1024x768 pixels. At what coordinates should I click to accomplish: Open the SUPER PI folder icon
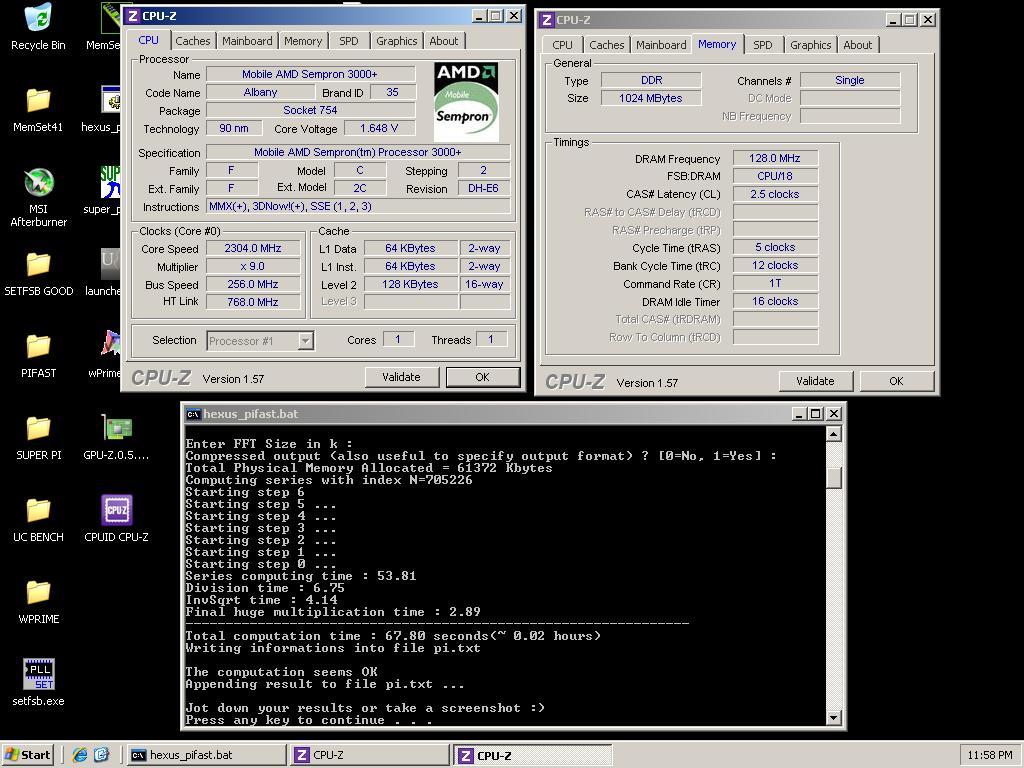pos(38,437)
